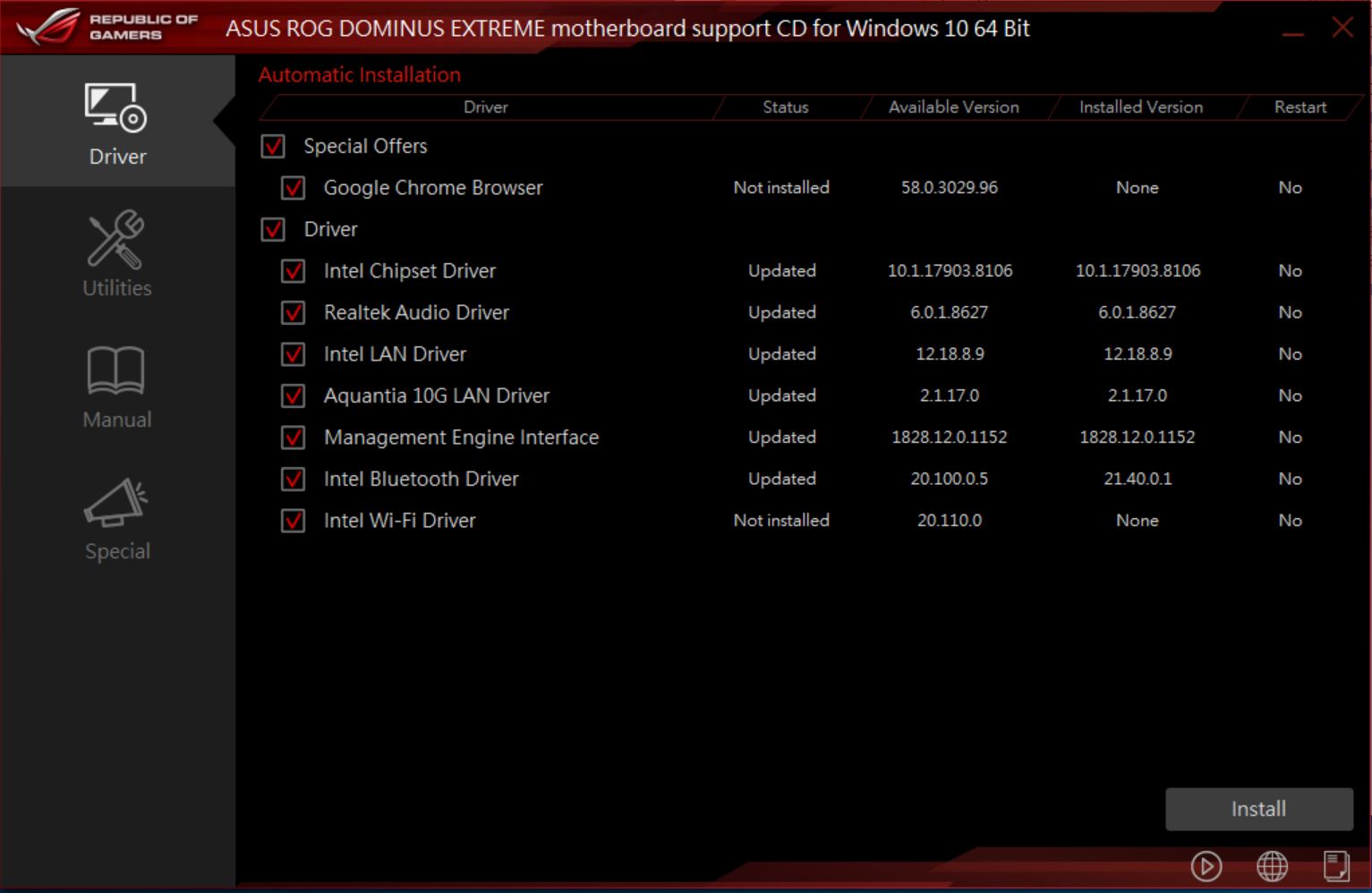This screenshot has width=1372, height=893.
Task: Uncheck the Google Chrome Browser checkbox
Action: tap(292, 188)
